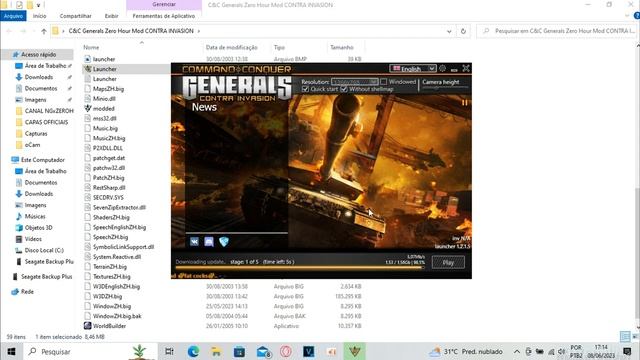Image resolution: width=640 pixels, height=360 pixels.
Task: Refresh the Explorer folder view
Action: click(x=463, y=31)
